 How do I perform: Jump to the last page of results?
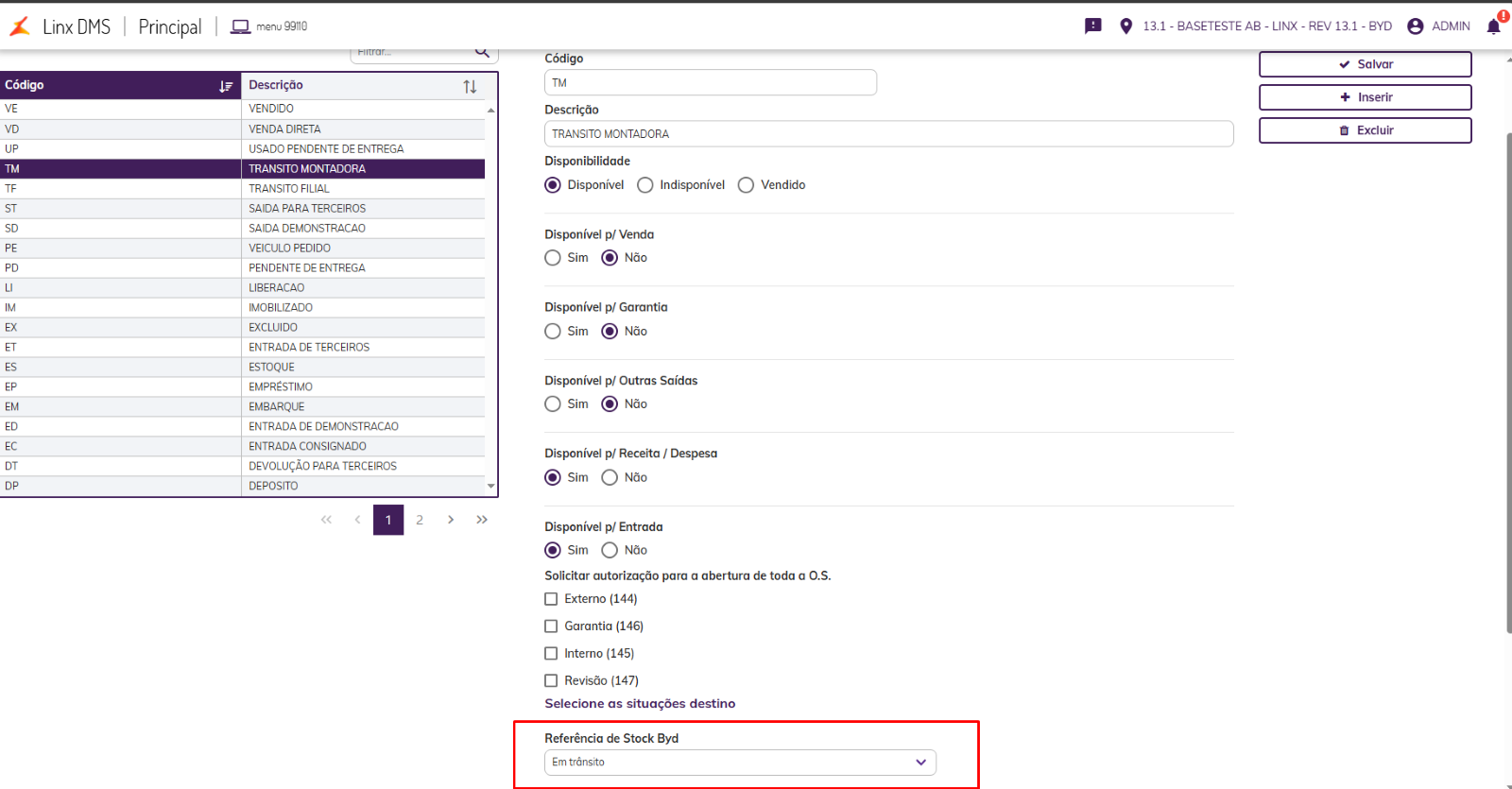pyautogui.click(x=482, y=520)
